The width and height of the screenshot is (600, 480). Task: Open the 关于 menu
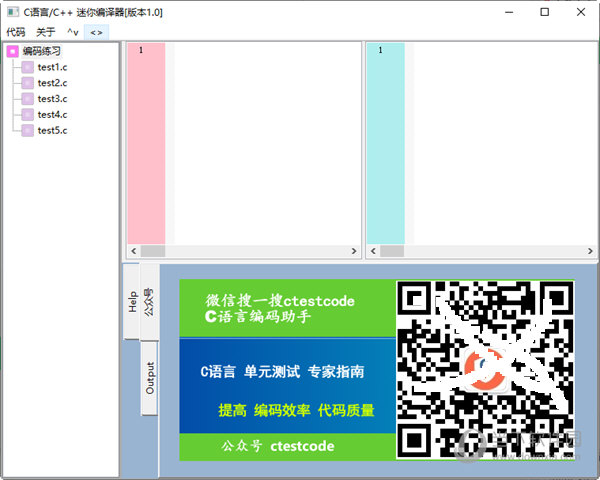click(46, 32)
